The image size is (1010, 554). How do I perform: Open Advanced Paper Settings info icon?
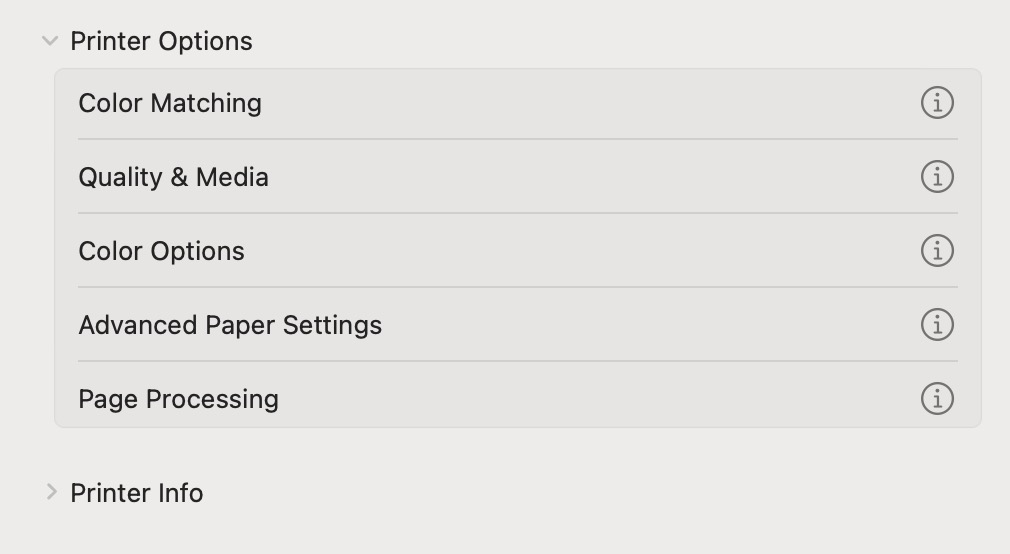pyautogui.click(x=937, y=325)
